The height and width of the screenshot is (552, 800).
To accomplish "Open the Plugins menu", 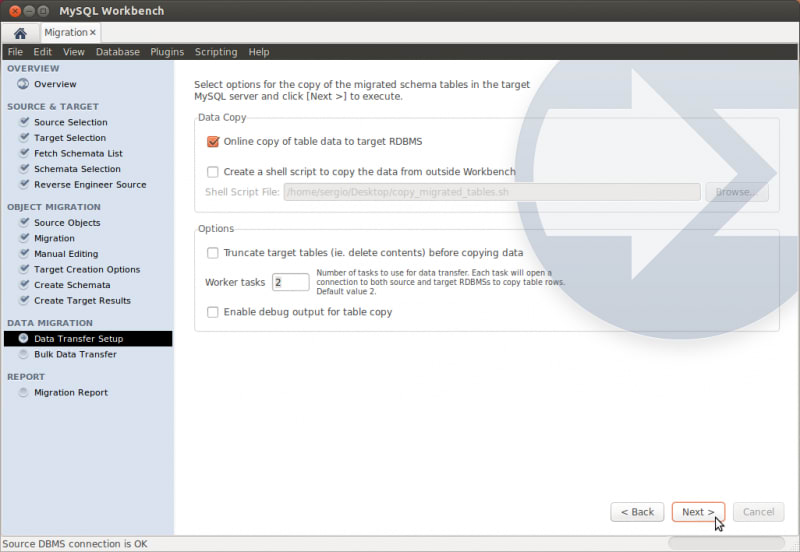I will pos(167,52).
